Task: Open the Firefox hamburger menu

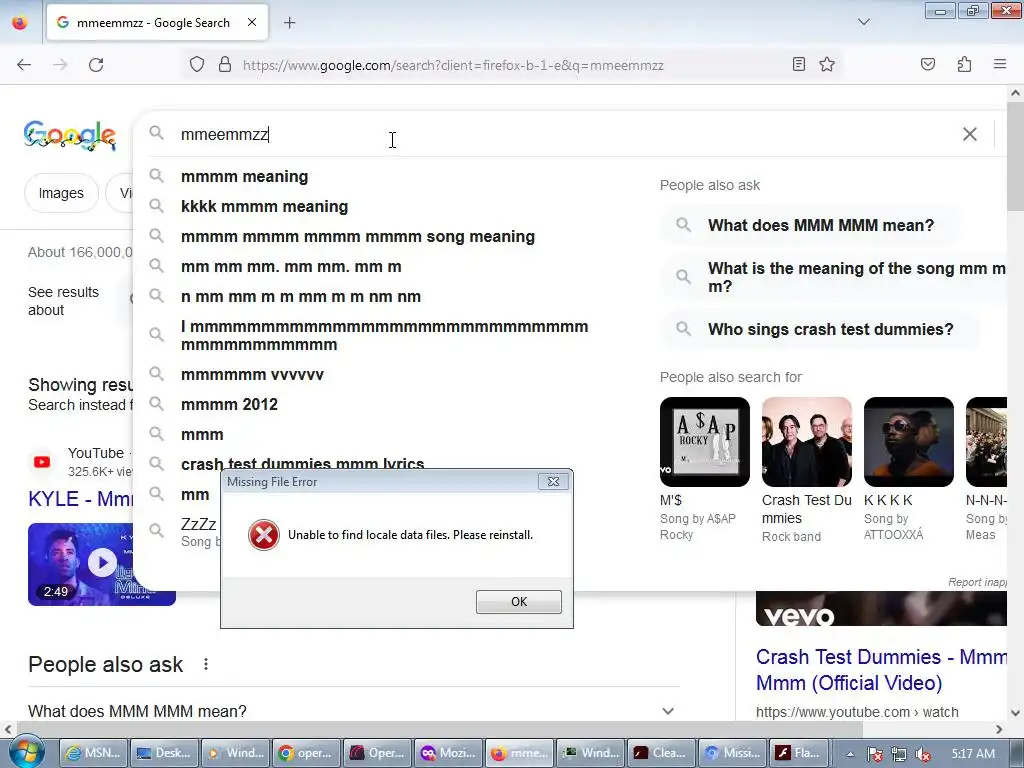Action: [1000, 64]
